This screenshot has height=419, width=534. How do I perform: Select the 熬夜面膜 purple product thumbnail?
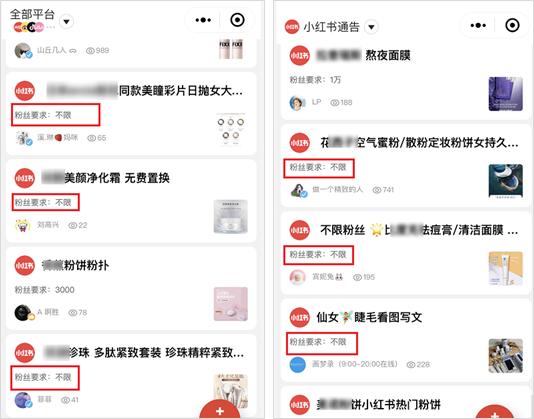coord(505,94)
